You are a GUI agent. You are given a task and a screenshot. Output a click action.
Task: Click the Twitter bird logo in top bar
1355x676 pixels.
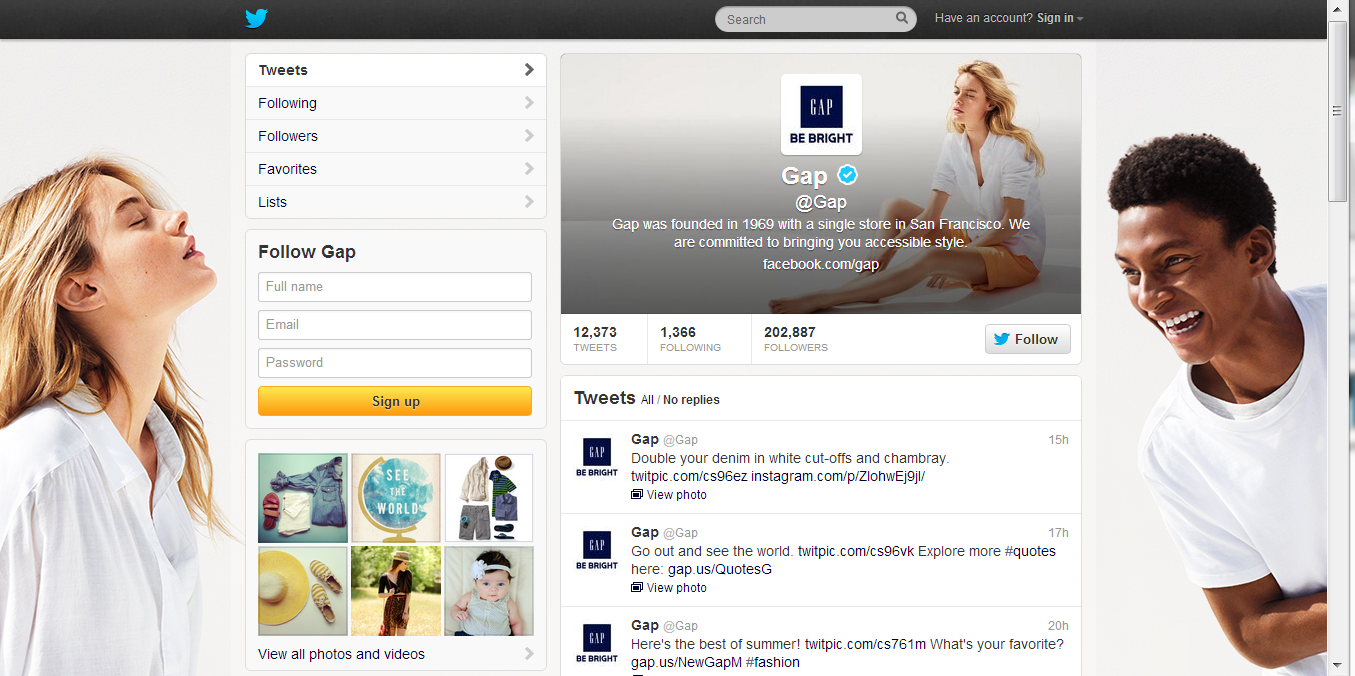257,18
